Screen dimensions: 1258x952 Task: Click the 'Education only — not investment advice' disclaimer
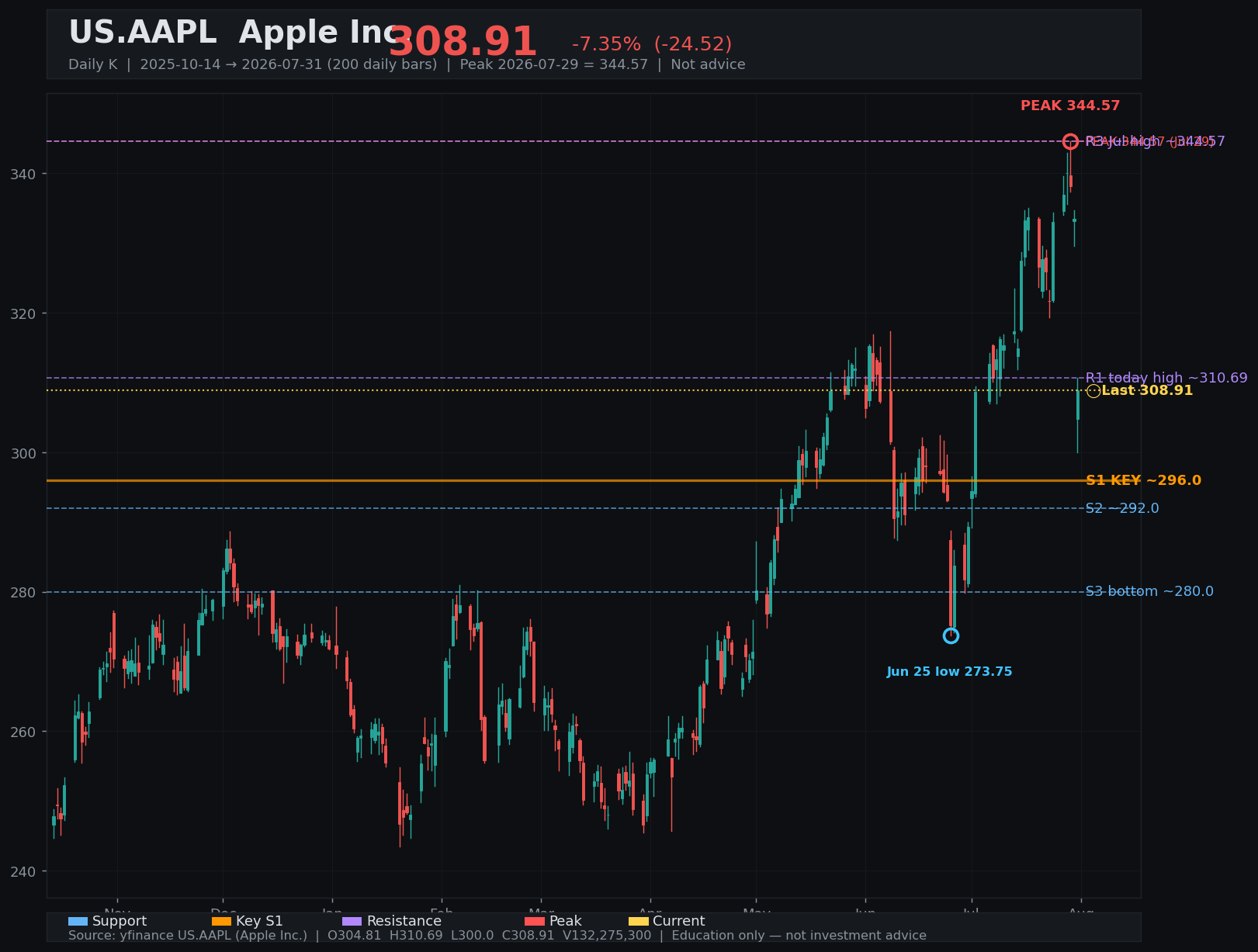pyautogui.click(x=799, y=936)
